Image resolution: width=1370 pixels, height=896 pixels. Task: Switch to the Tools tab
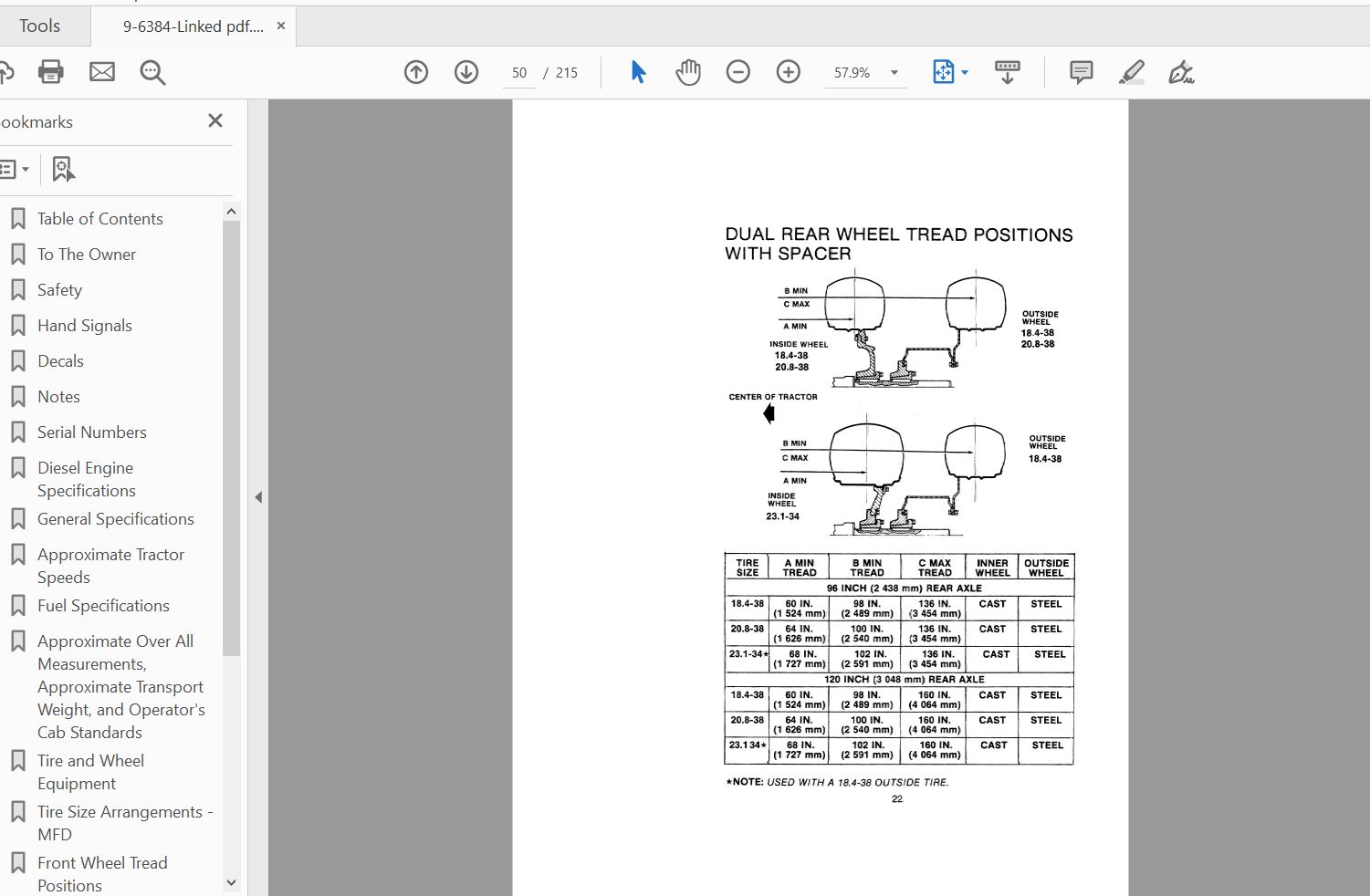point(38,25)
